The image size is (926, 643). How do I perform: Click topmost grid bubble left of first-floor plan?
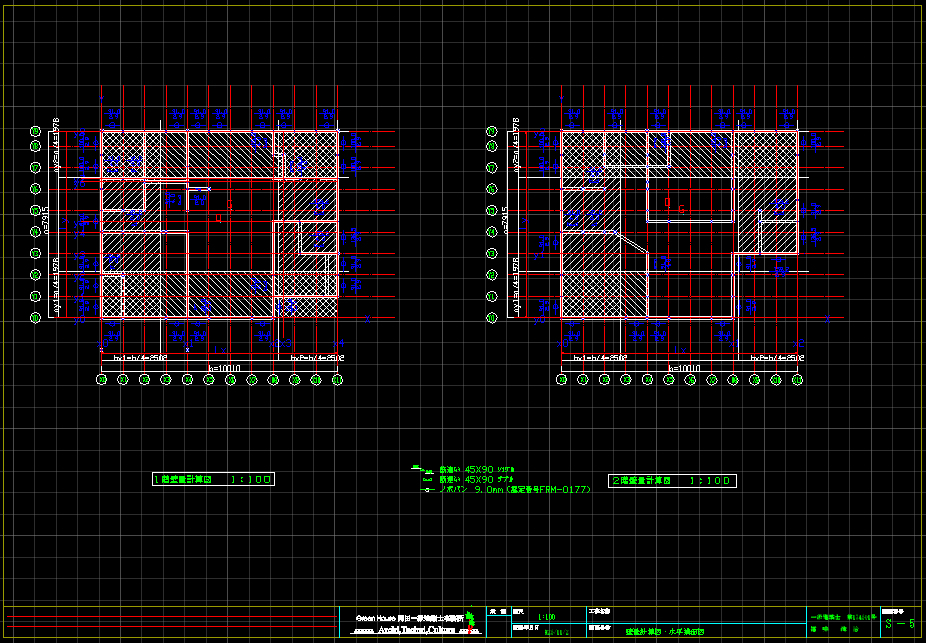[x=35, y=131]
